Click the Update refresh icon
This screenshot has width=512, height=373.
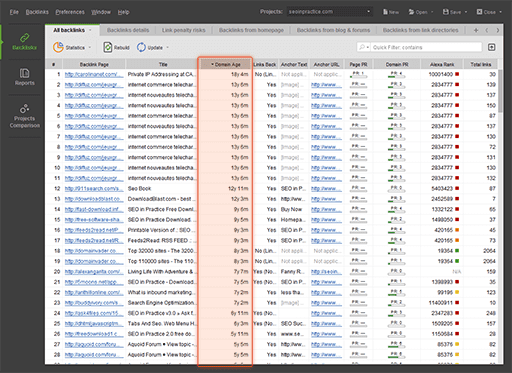click(141, 47)
